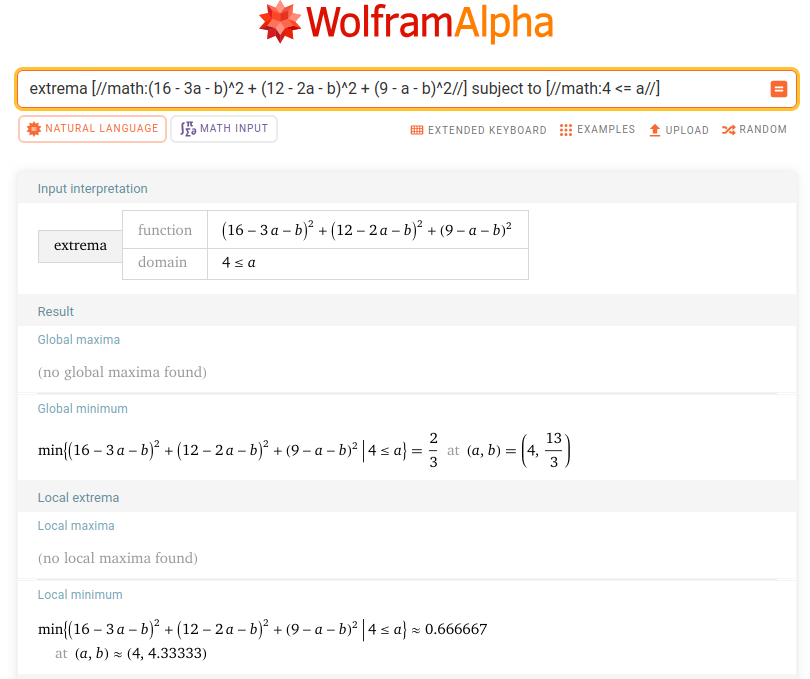Click the Extended Keyboard icon

417,130
